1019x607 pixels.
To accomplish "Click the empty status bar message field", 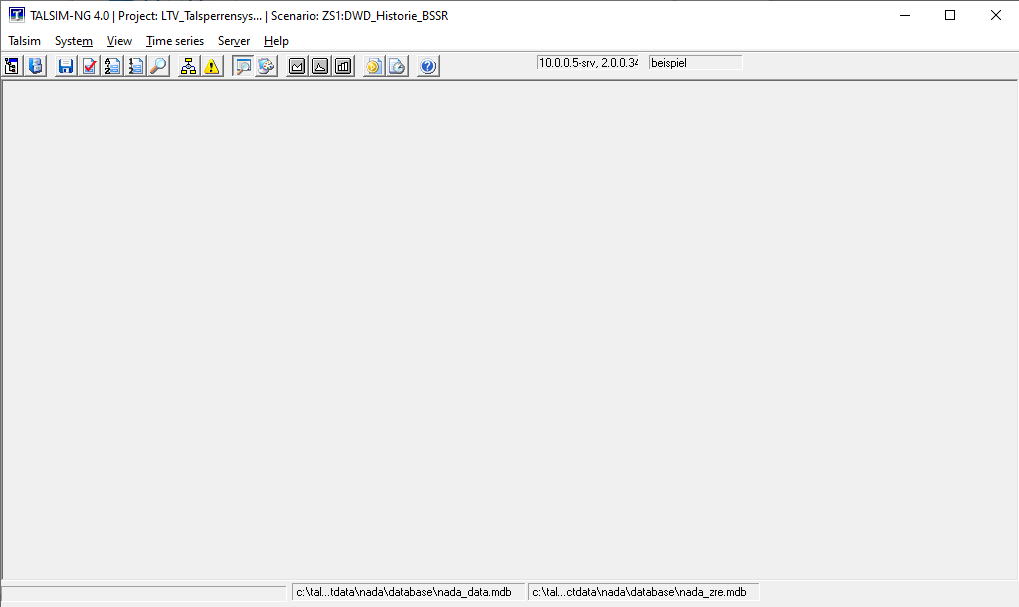I will [x=144, y=593].
